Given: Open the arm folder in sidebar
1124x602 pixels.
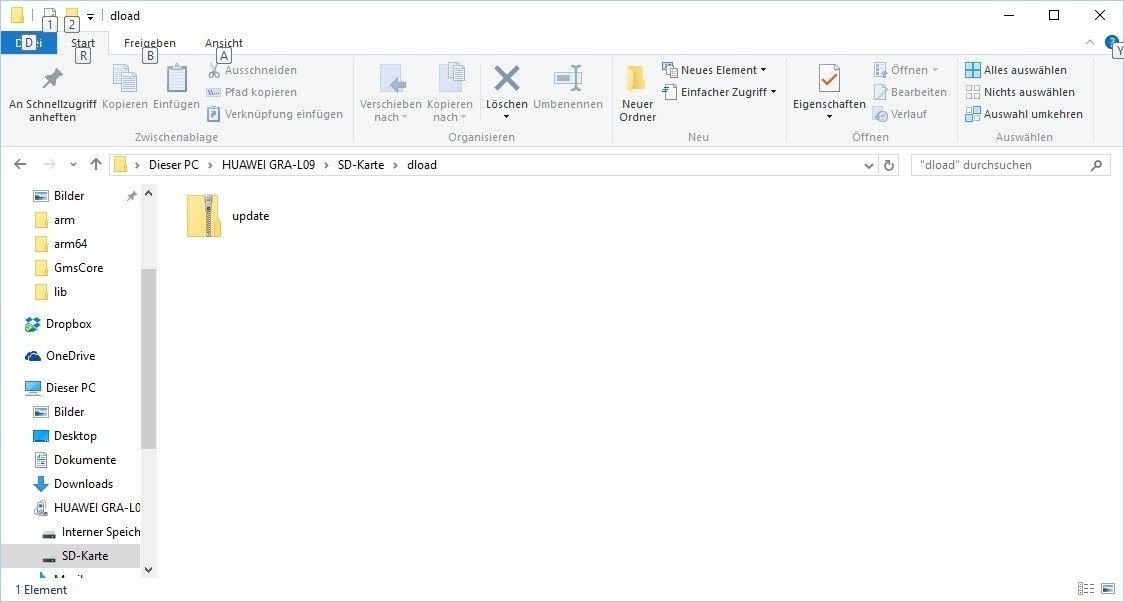Looking at the screenshot, I should click(54, 220).
